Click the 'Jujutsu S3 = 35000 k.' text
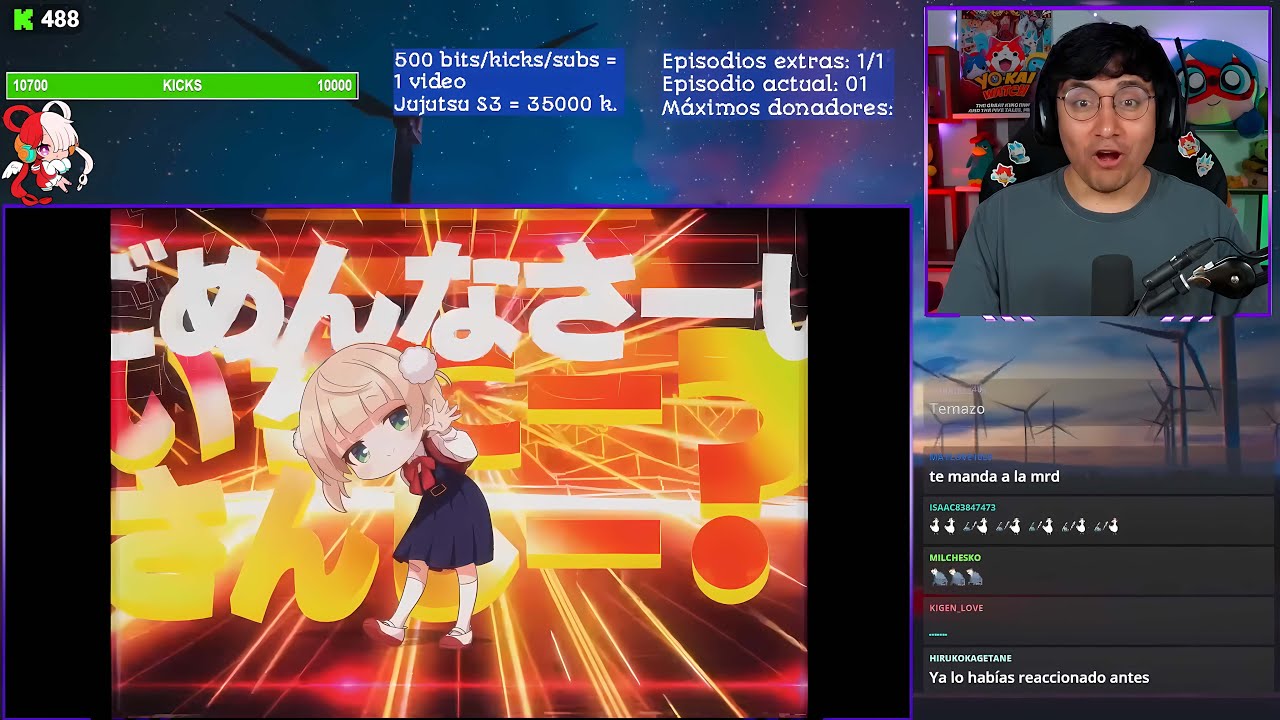Viewport: 1280px width, 720px height. click(x=505, y=103)
